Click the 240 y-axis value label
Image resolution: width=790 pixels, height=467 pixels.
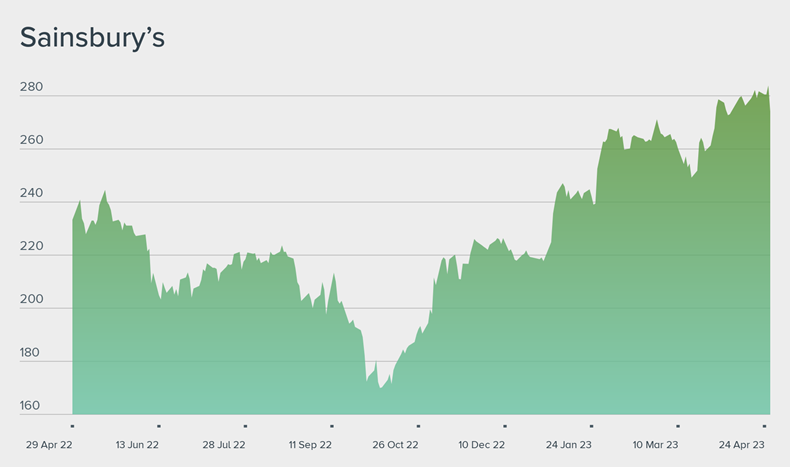[31, 194]
